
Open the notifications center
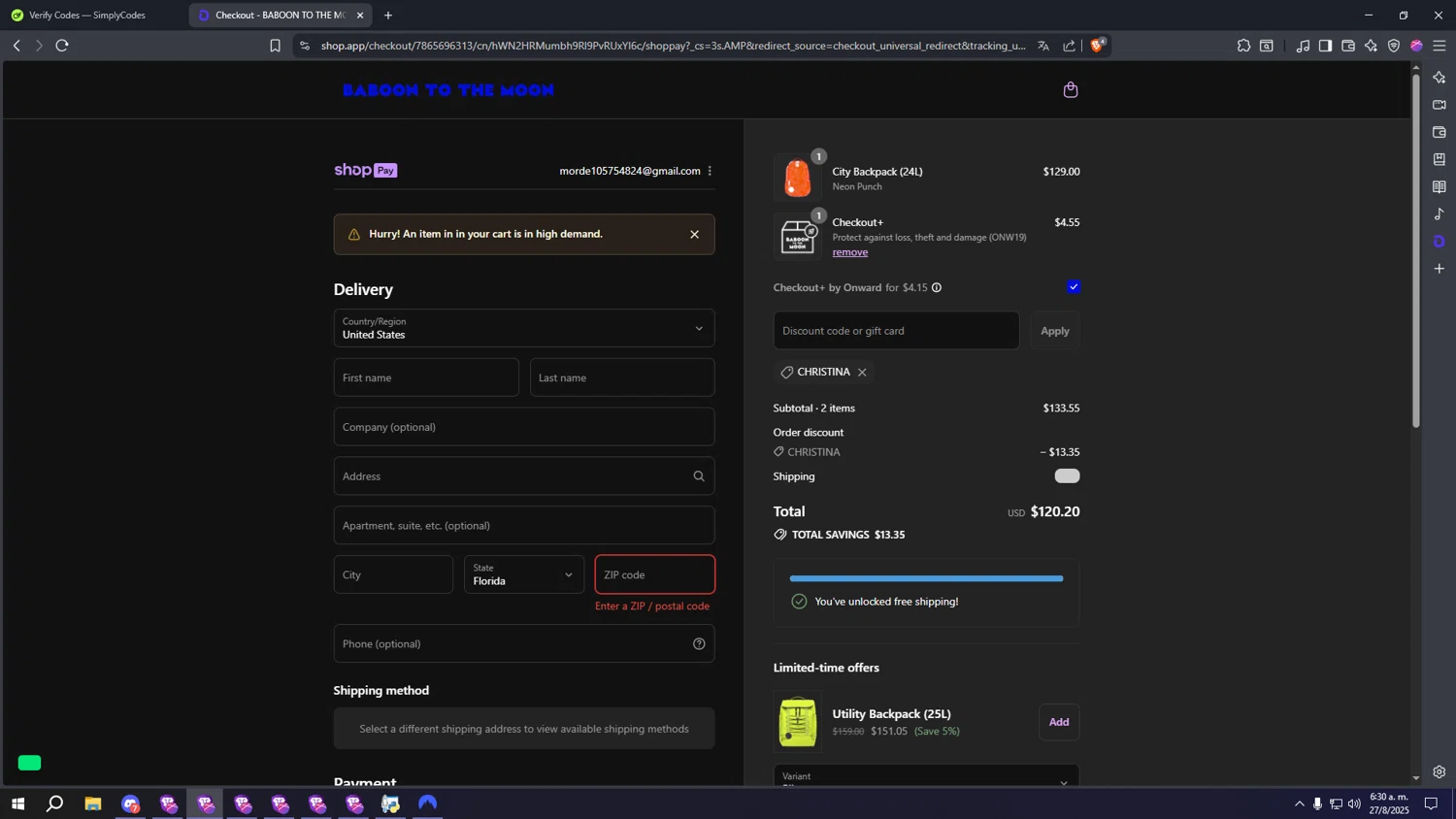coord(1431,803)
